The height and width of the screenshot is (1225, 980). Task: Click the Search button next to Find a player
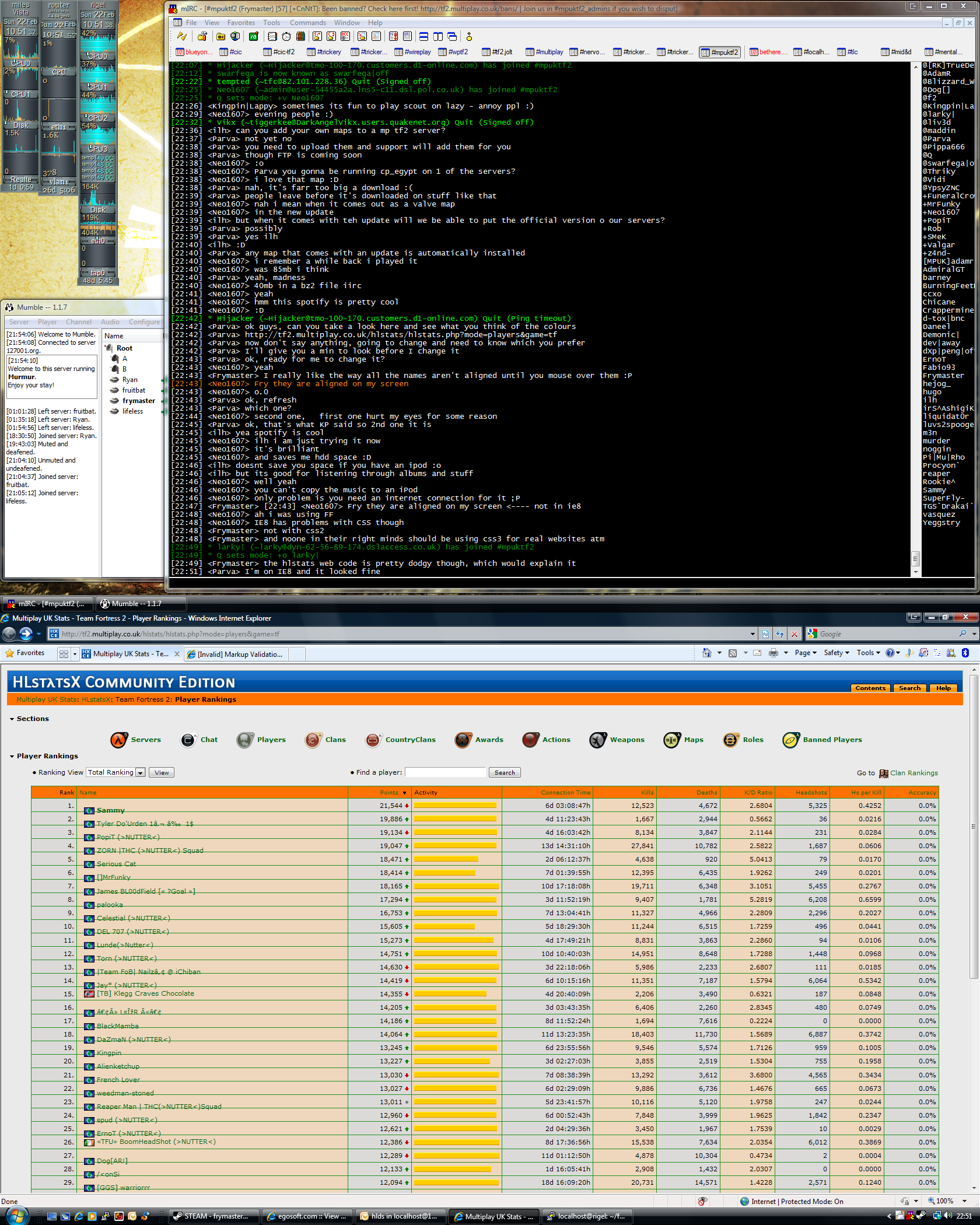pyautogui.click(x=505, y=772)
